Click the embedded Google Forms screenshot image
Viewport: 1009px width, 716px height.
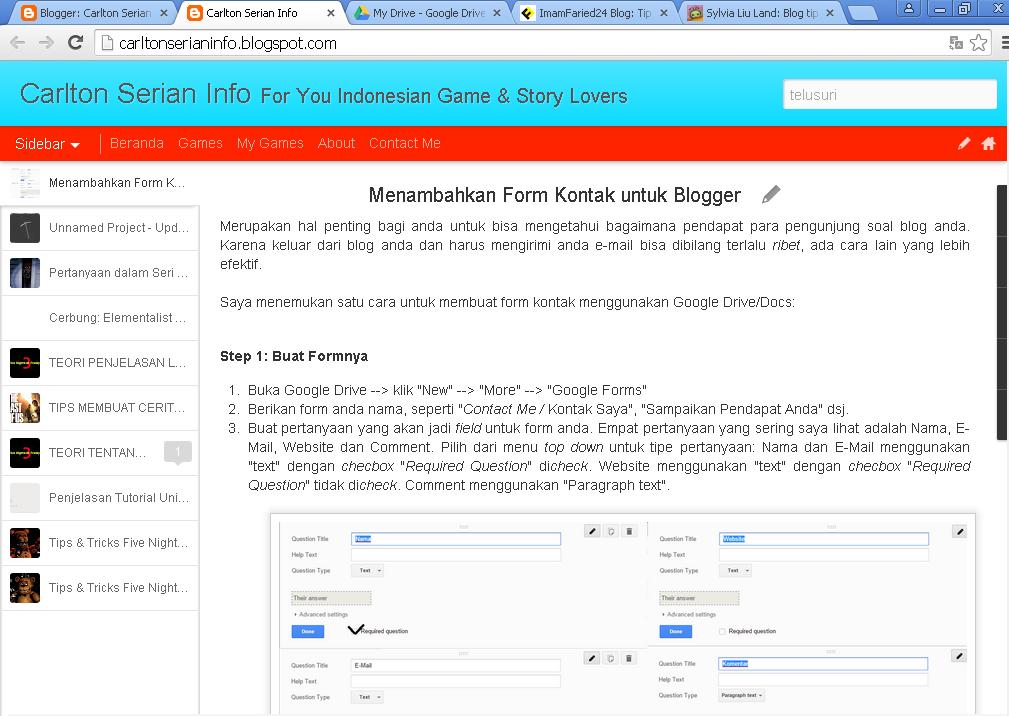623,614
